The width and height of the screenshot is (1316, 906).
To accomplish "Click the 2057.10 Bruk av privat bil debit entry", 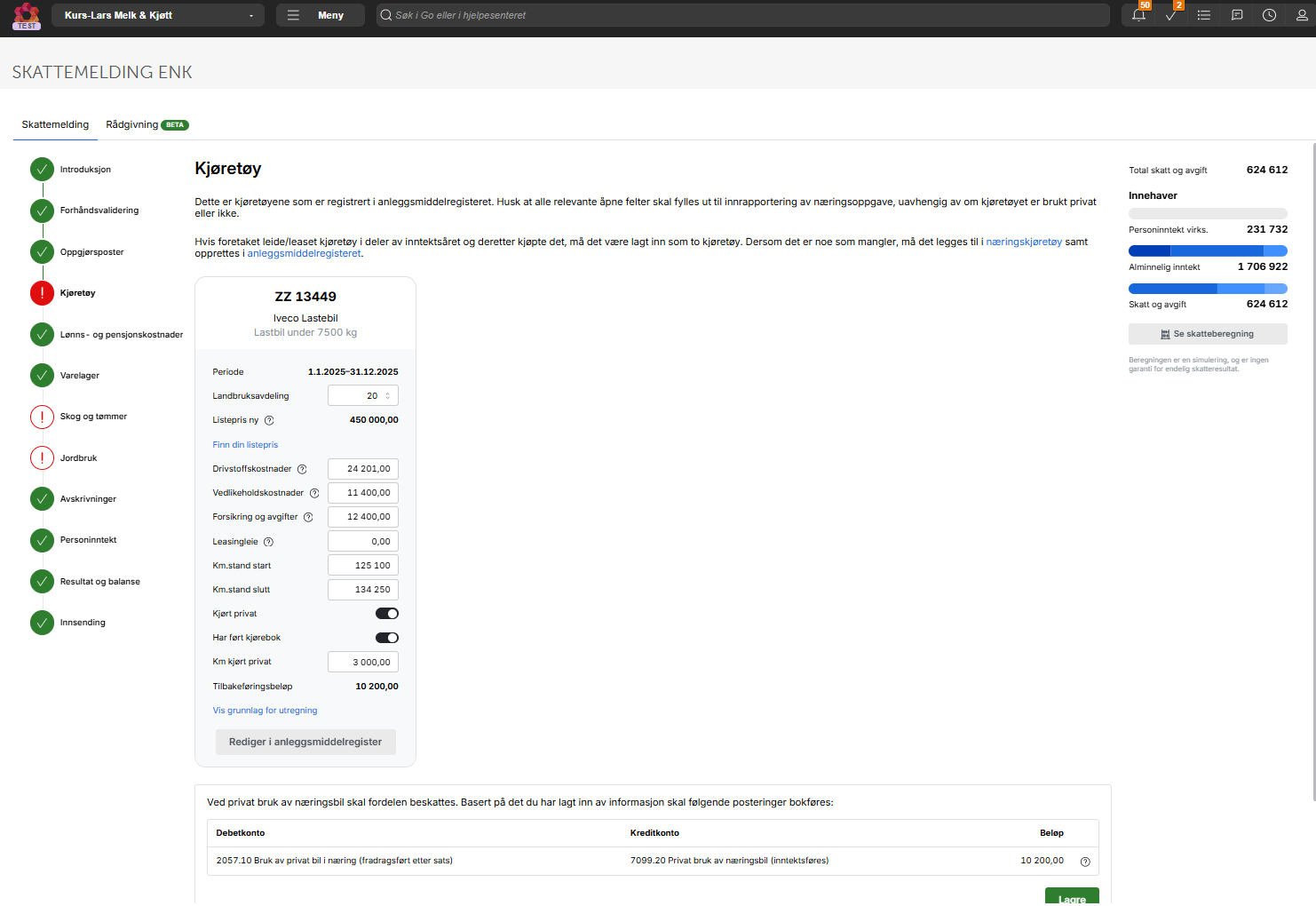I will click(x=334, y=861).
